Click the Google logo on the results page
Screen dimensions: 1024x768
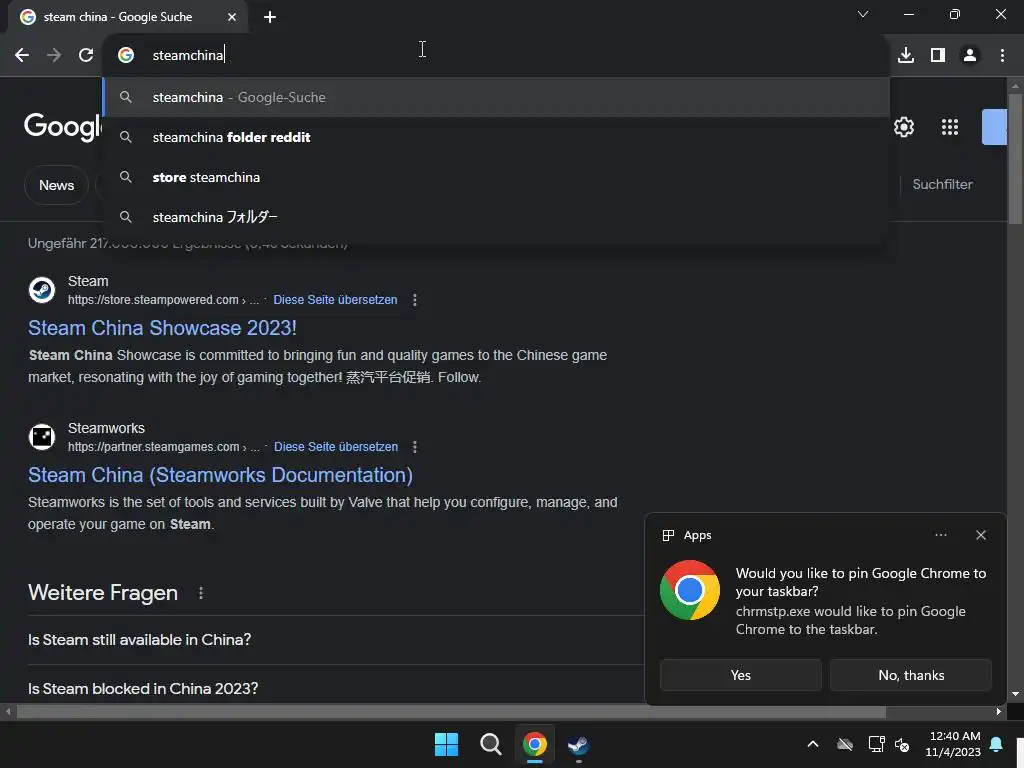(63, 125)
